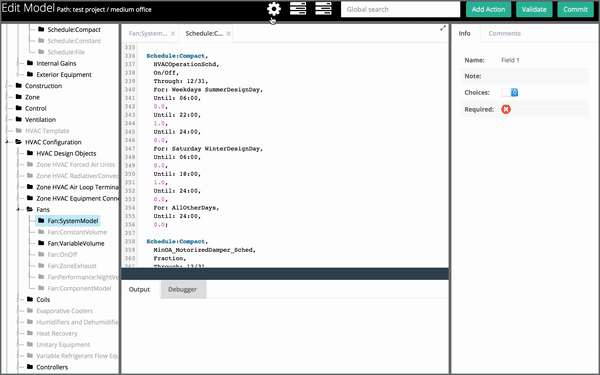Image resolution: width=600 pixels, height=375 pixels.
Task: Click code line 'For: AllOtherDays,'
Action: pos(186,208)
